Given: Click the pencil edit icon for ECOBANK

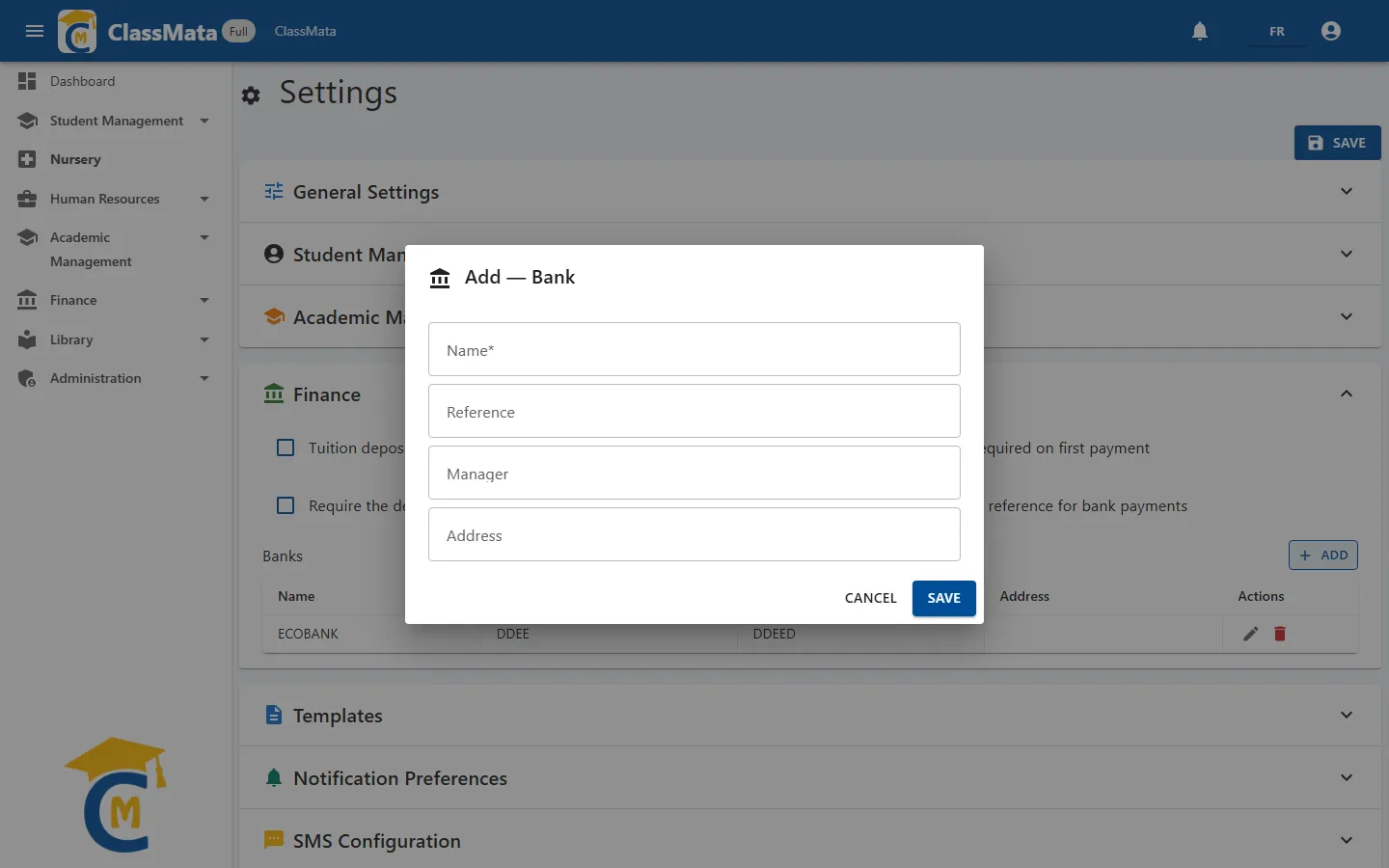Looking at the screenshot, I should (1251, 634).
